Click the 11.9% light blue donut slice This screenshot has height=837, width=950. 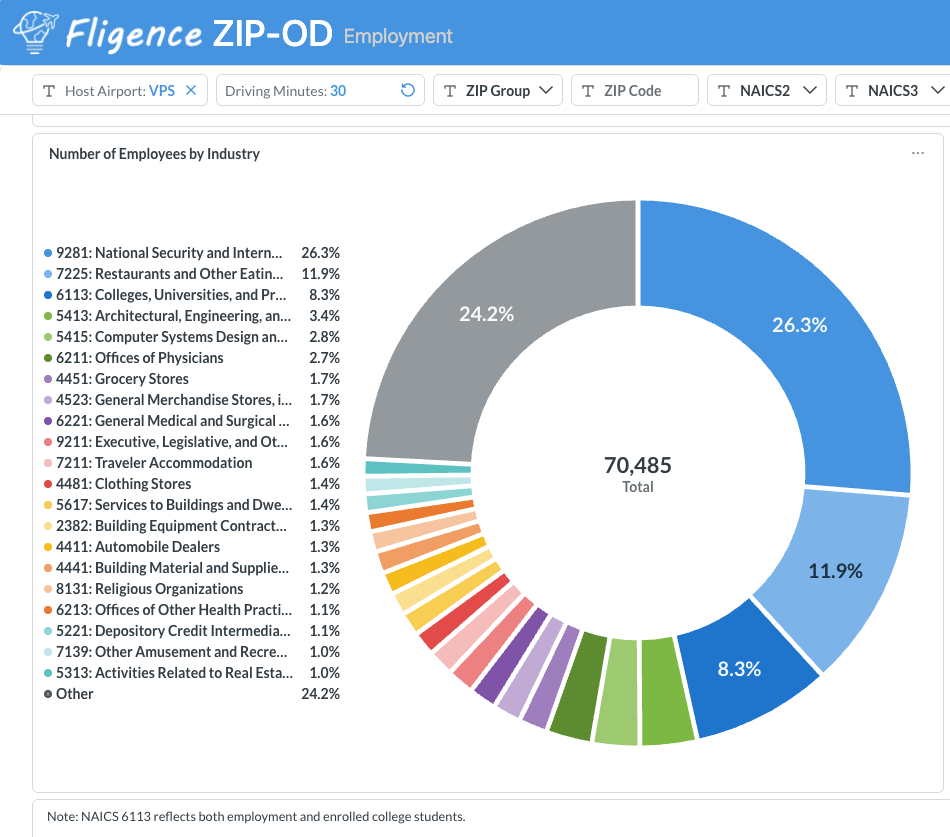tap(835, 571)
